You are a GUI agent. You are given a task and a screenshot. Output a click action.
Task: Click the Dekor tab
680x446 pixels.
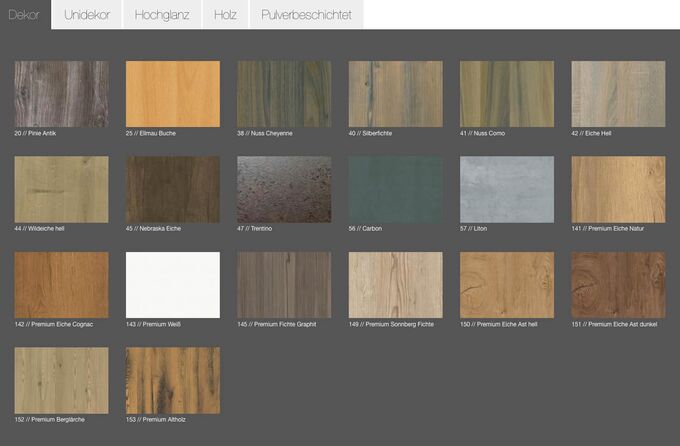click(25, 15)
